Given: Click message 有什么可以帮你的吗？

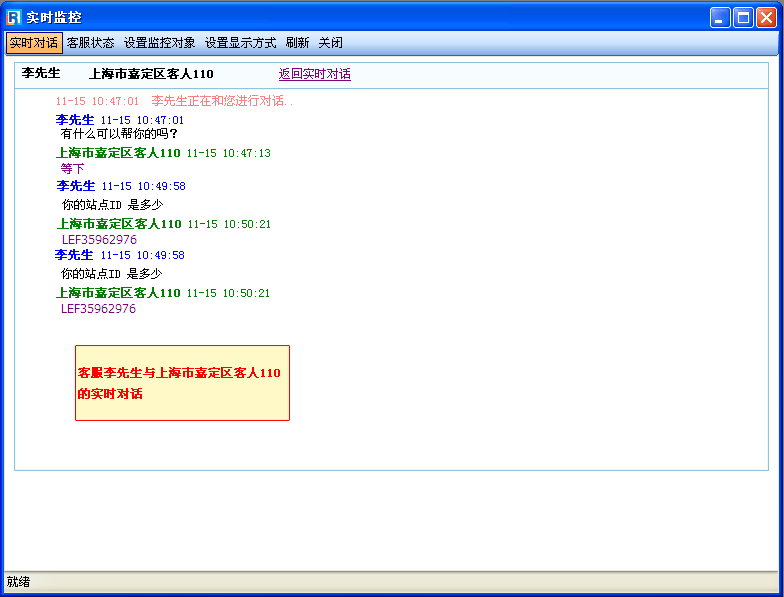Looking at the screenshot, I should click(119, 134).
